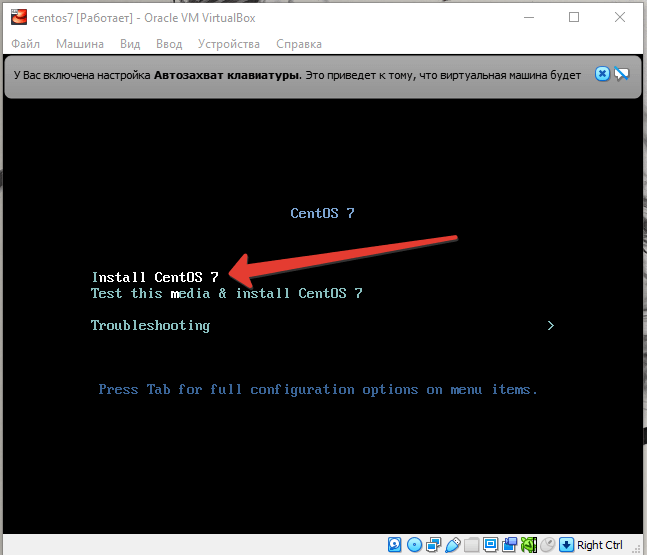Click the USB devices status icon
The height and width of the screenshot is (555, 647).
coord(452,545)
